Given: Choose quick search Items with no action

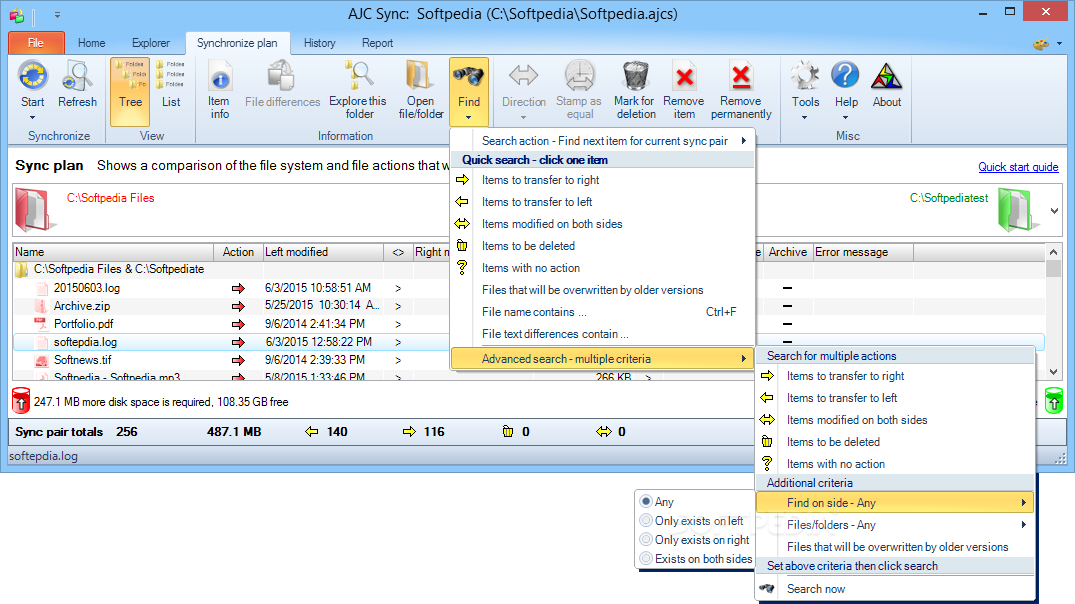Looking at the screenshot, I should tap(603, 267).
